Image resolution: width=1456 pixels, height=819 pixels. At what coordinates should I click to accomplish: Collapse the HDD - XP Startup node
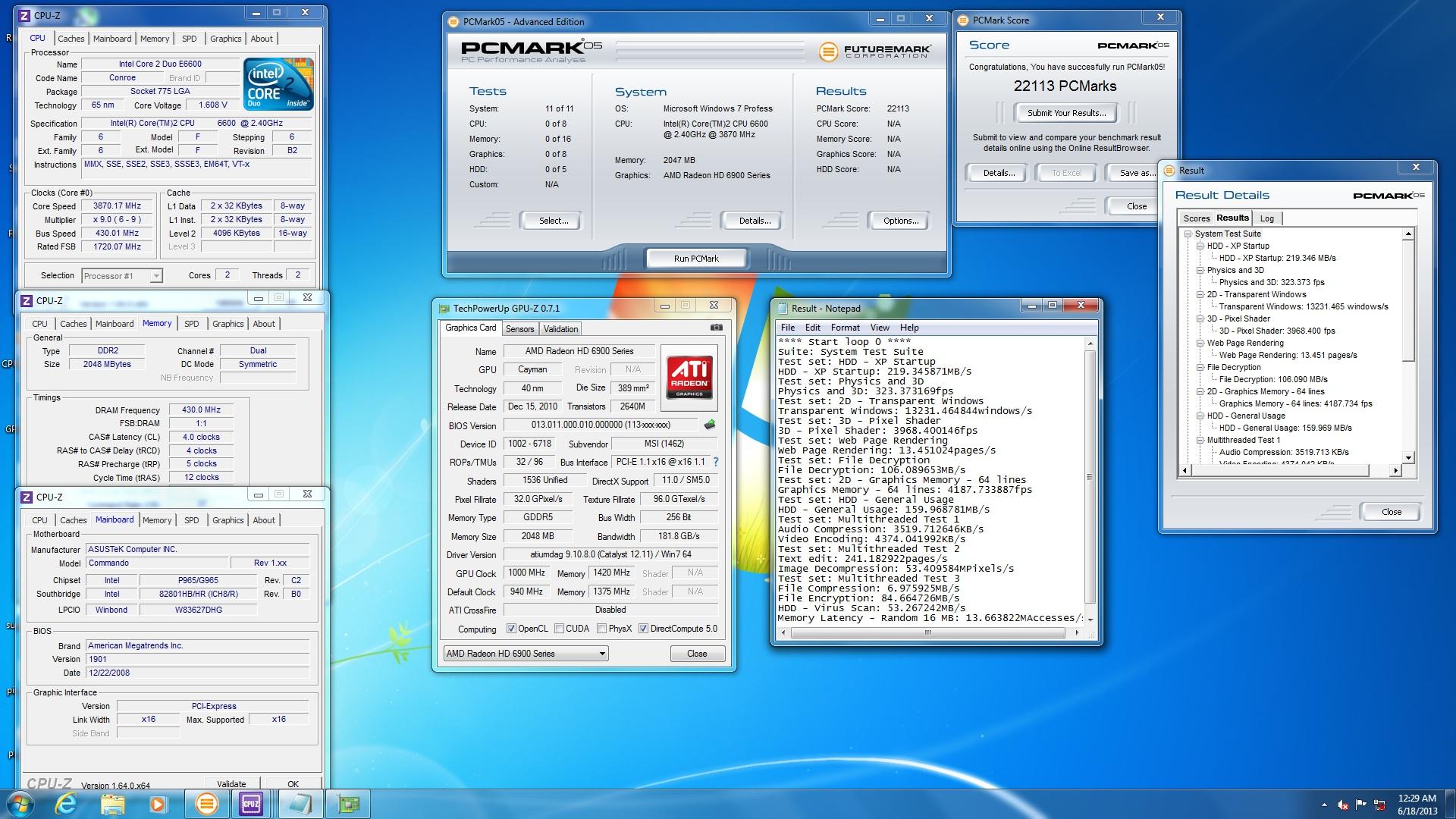pos(1200,246)
